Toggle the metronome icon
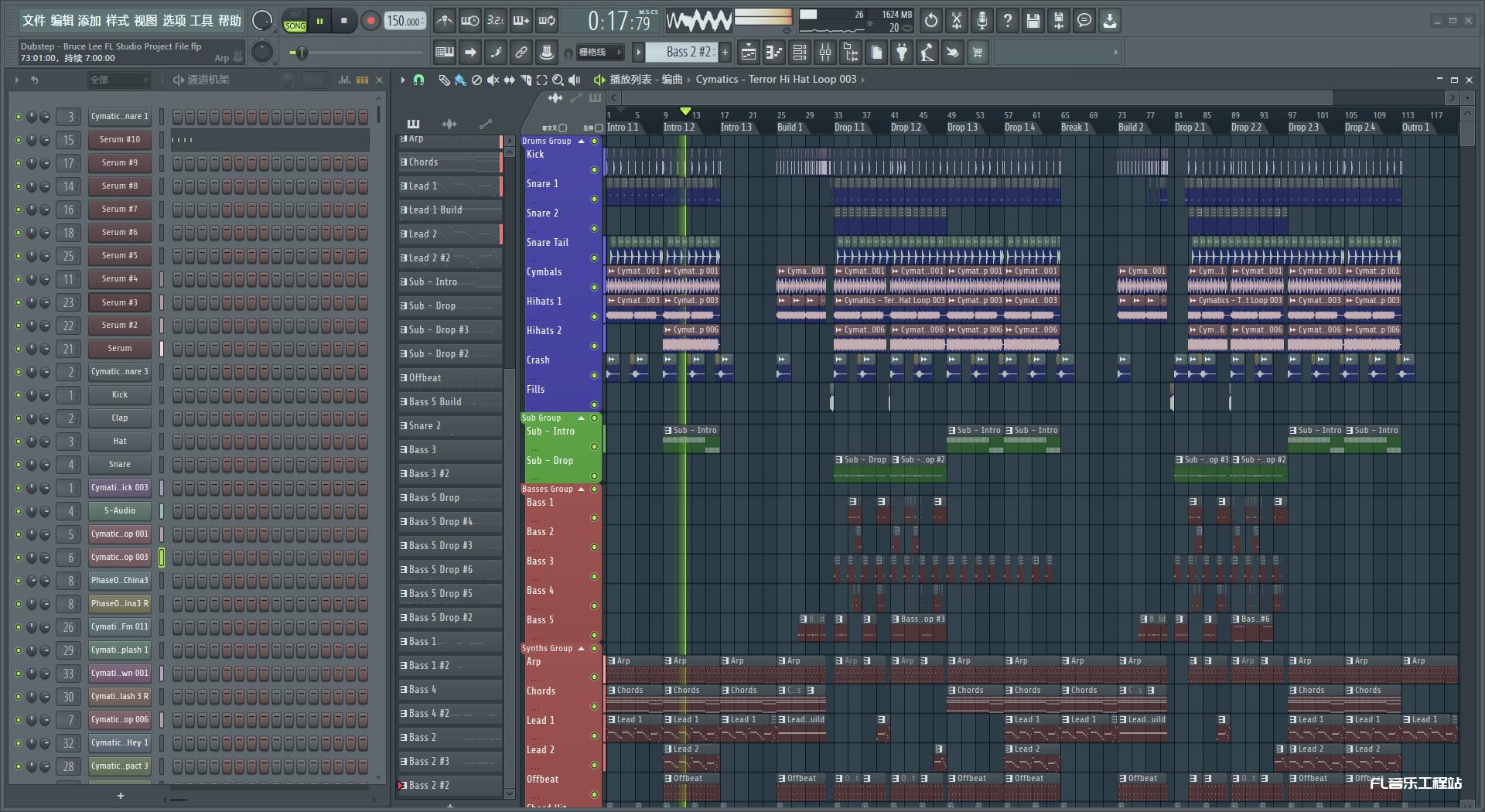This screenshot has width=1485, height=812. coord(444,21)
